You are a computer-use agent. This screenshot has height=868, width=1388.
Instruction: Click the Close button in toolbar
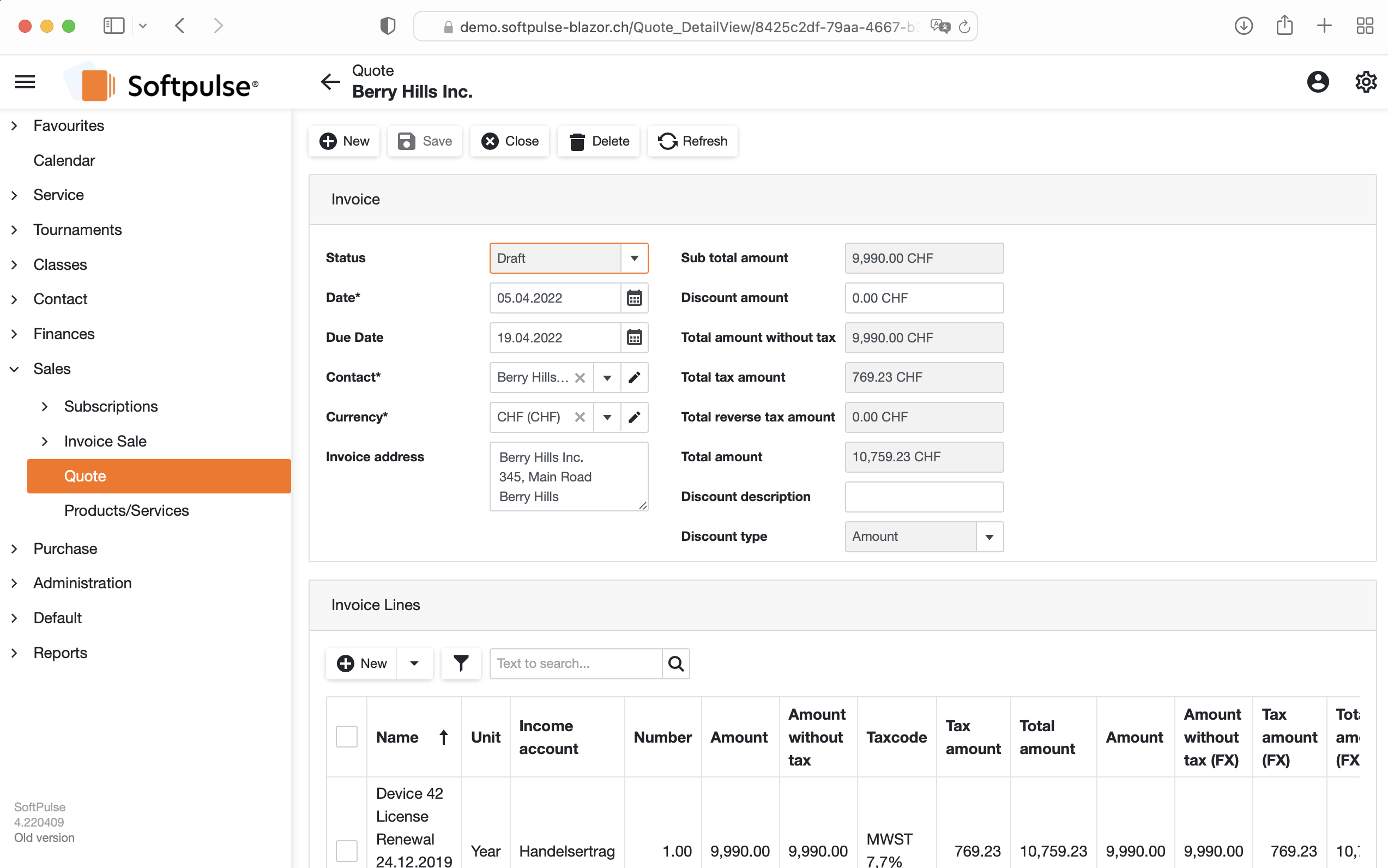509,141
